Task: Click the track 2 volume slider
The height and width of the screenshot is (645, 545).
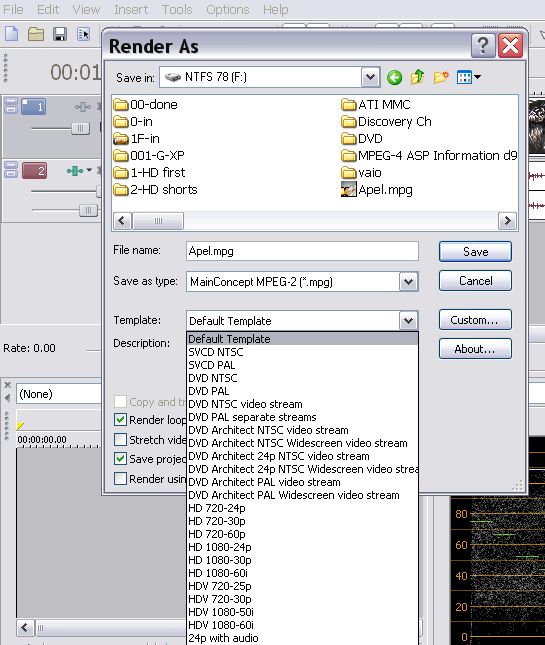Action: coord(98,192)
